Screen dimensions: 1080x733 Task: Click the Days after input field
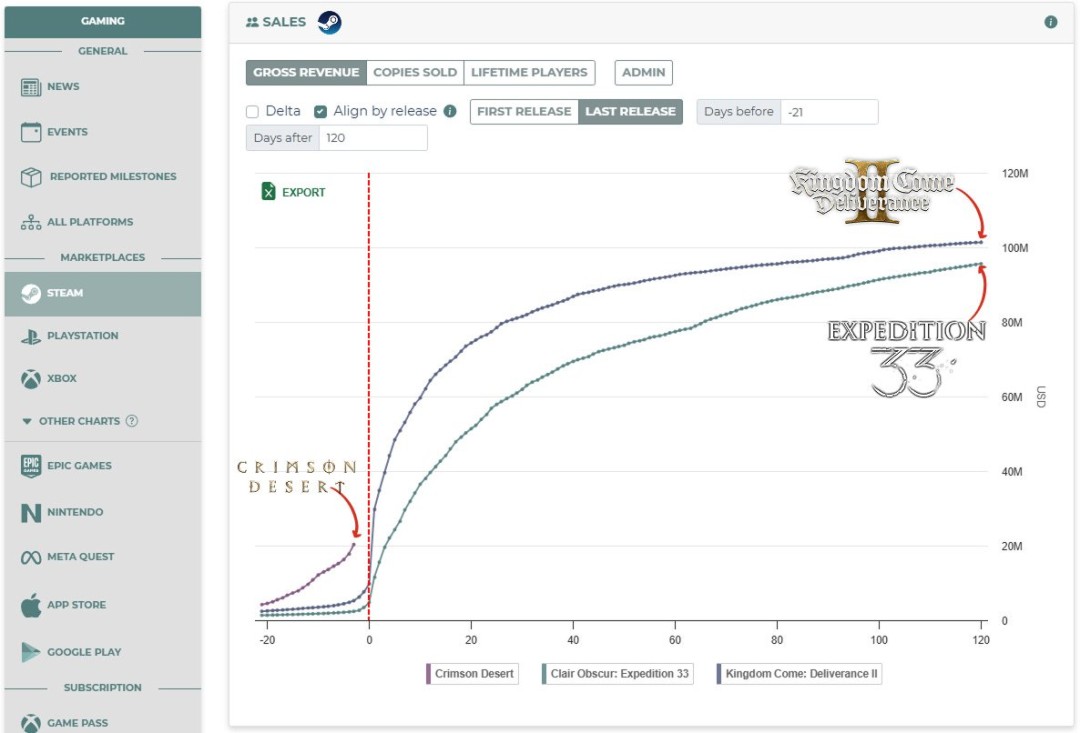(372, 138)
